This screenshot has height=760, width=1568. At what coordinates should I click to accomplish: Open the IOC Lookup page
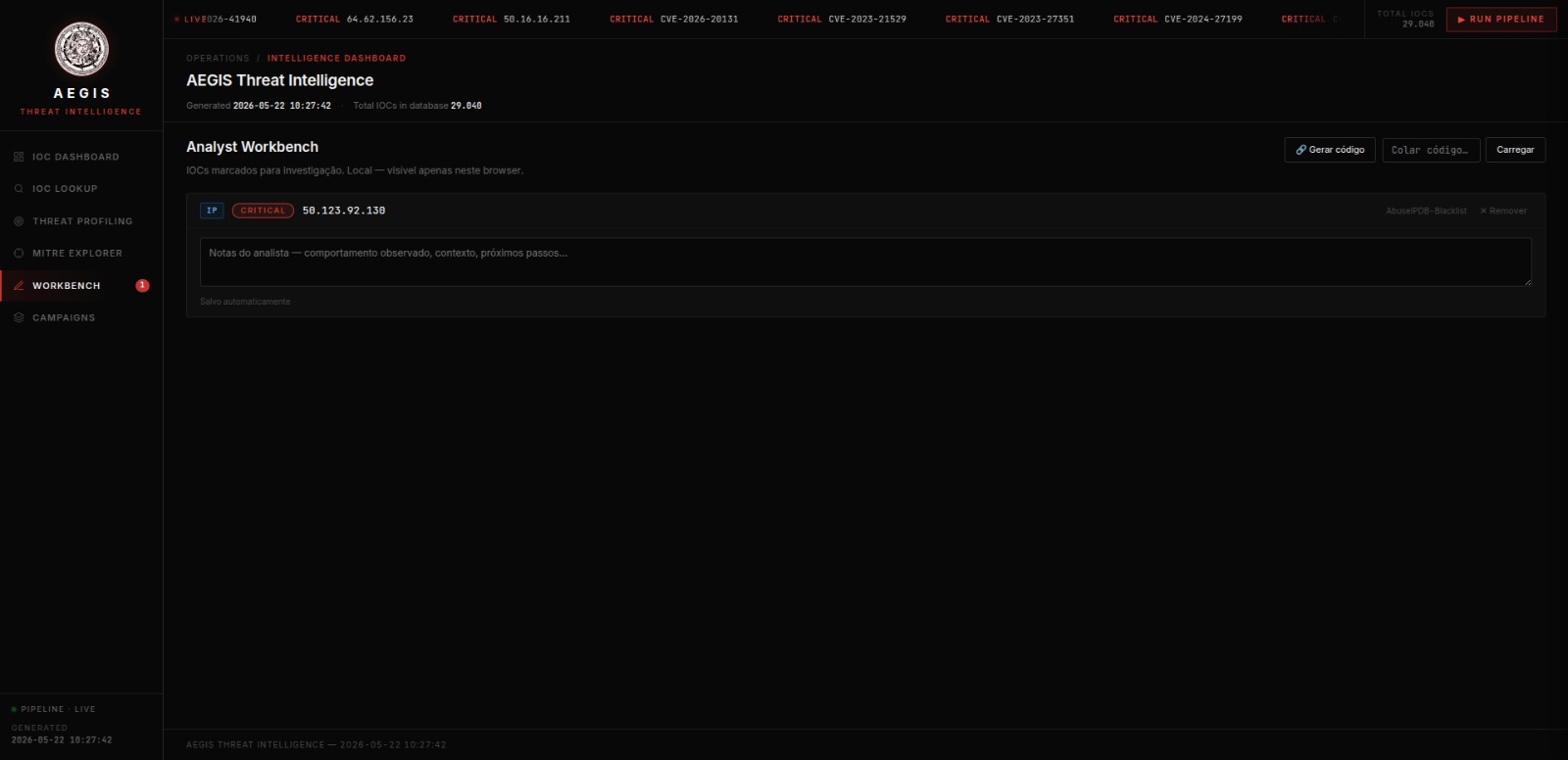pyautogui.click(x=81, y=189)
